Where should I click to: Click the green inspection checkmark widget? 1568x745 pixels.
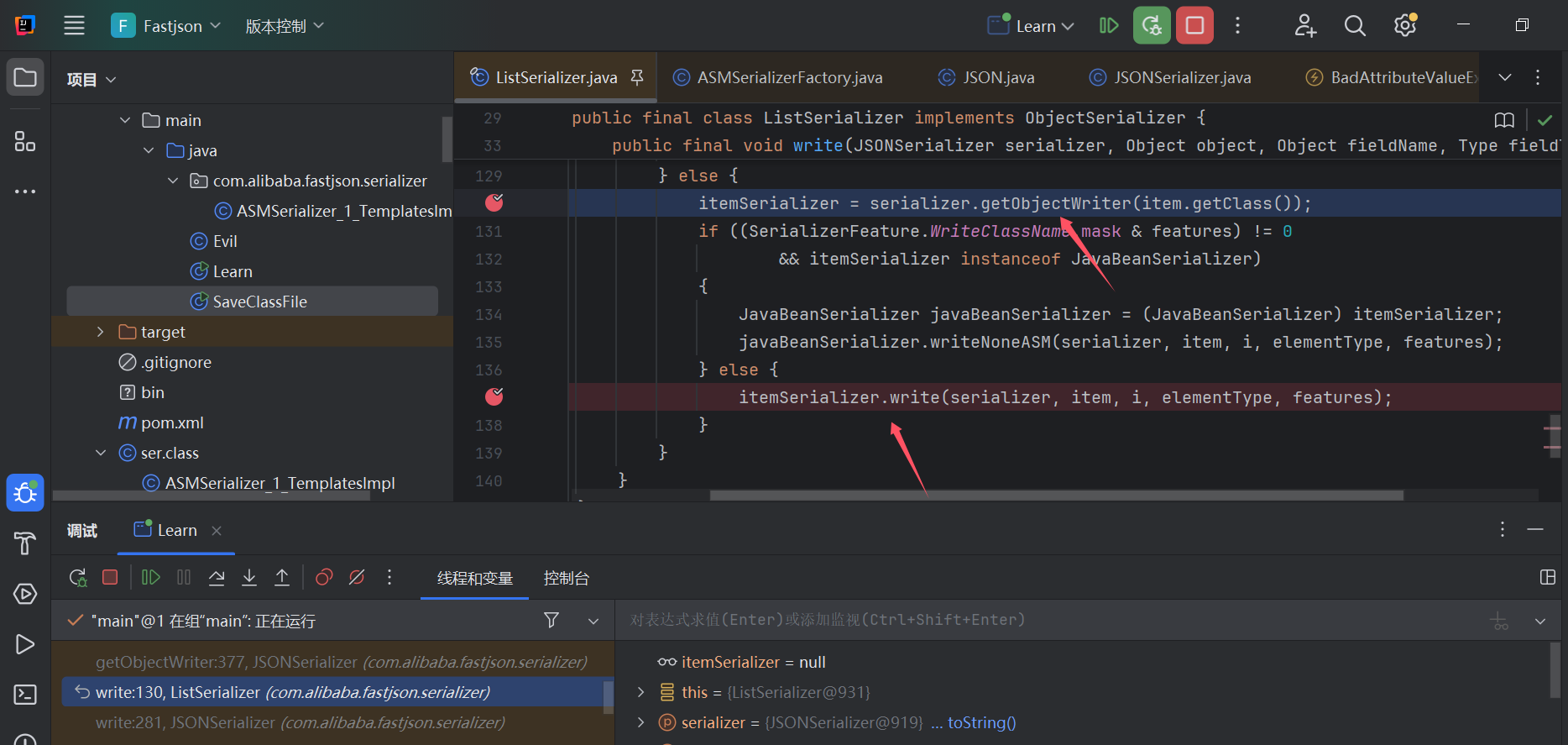click(x=1544, y=120)
